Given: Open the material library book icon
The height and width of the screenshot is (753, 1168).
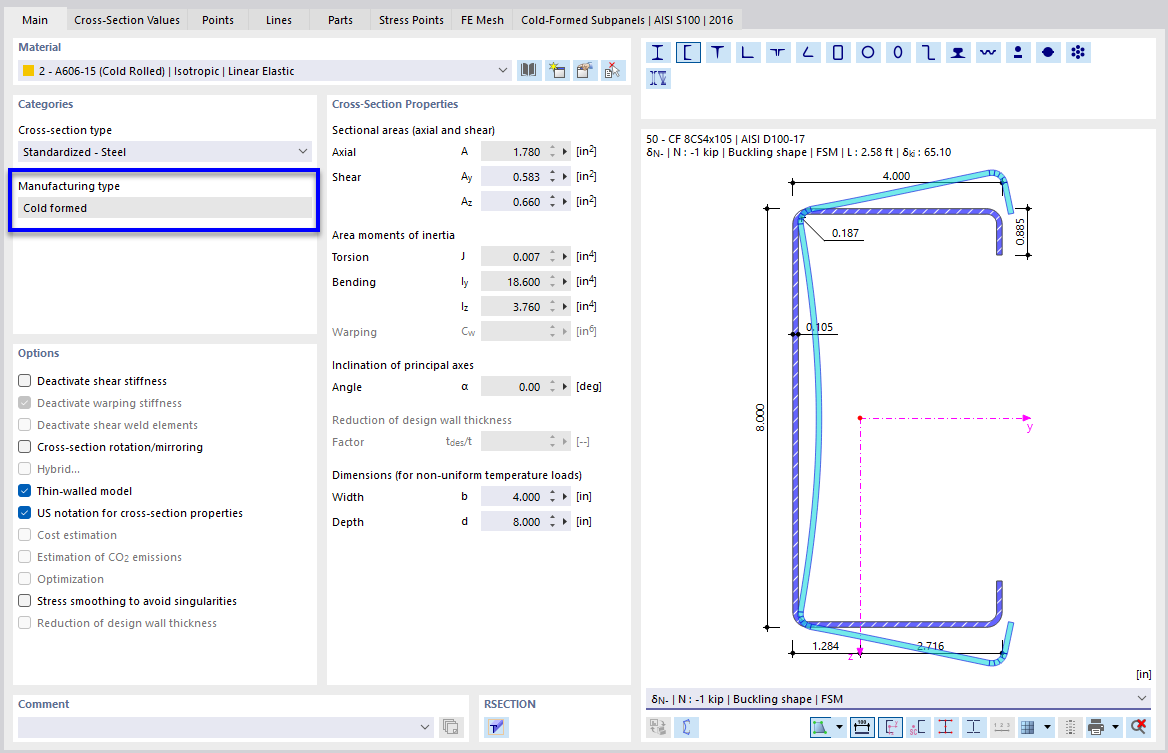Looking at the screenshot, I should click(x=528, y=71).
